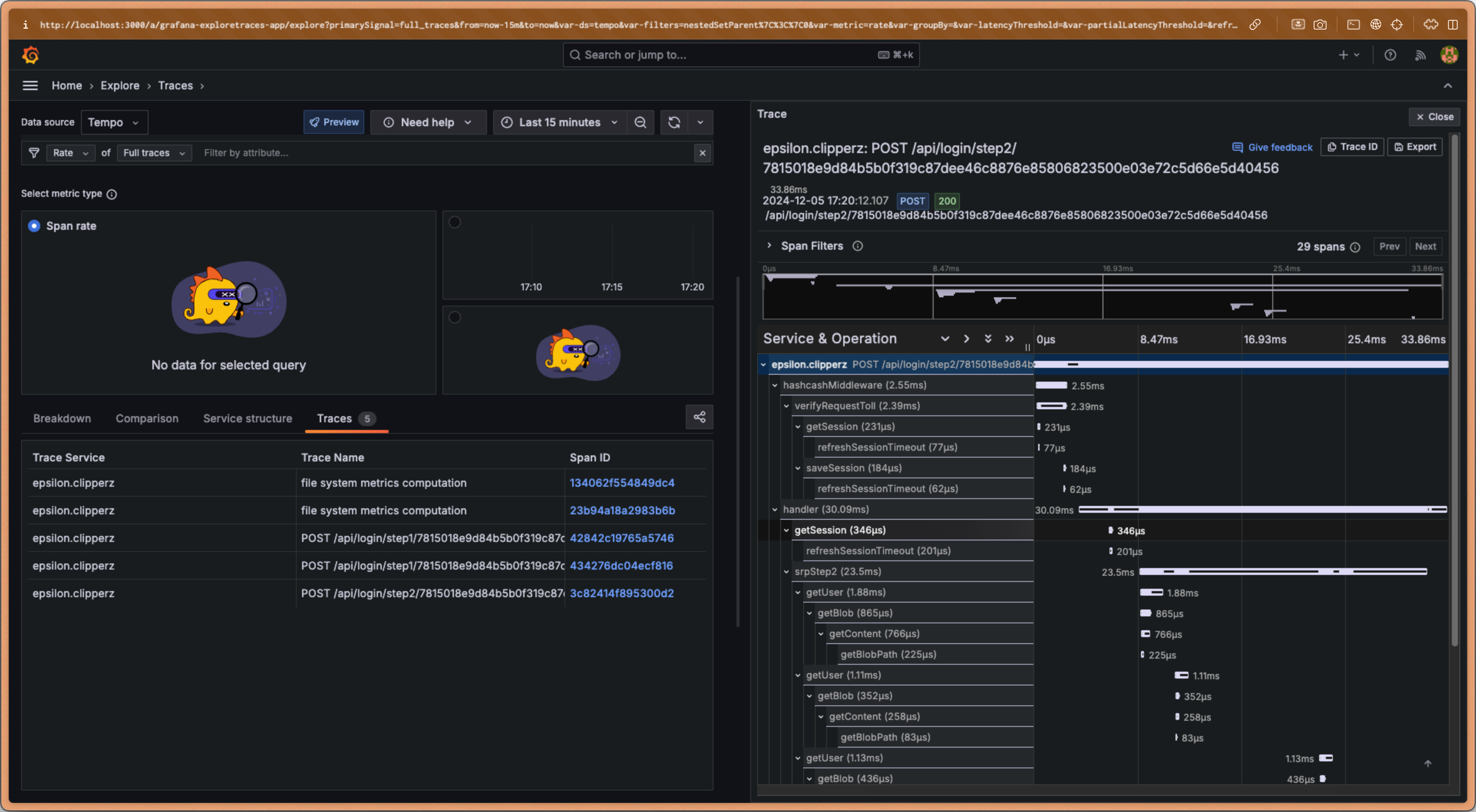
Task: Click the Prev span button
Action: [1390, 246]
